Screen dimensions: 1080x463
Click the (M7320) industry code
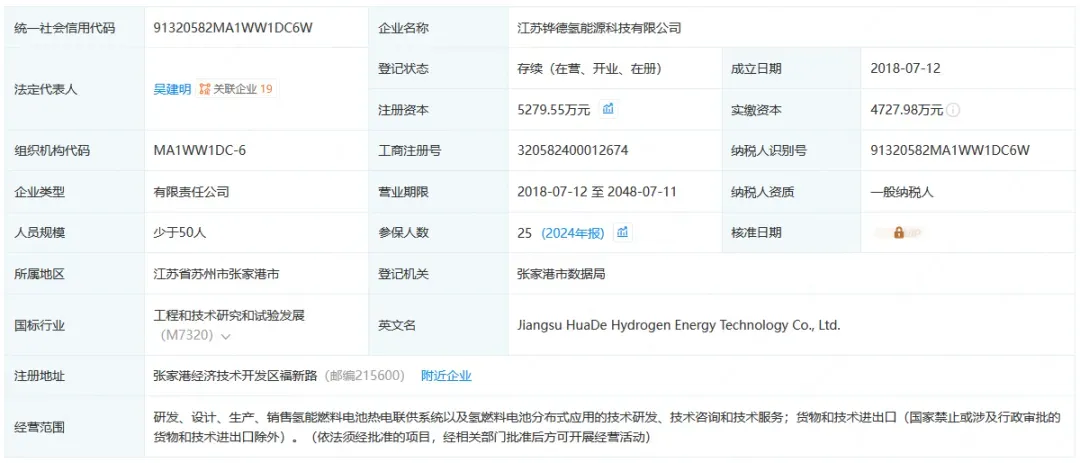point(187,336)
